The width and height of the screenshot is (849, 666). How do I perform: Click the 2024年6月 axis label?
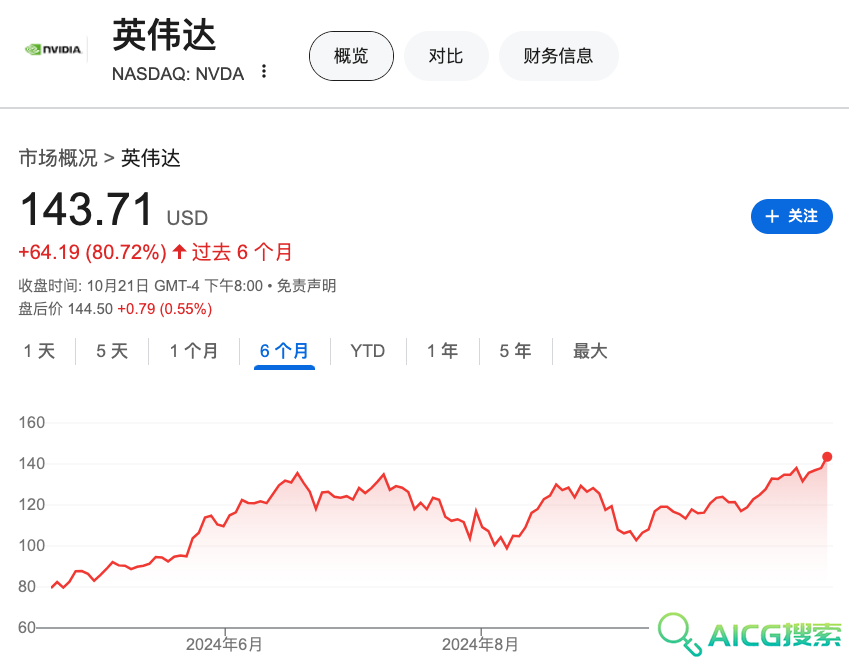point(224,644)
